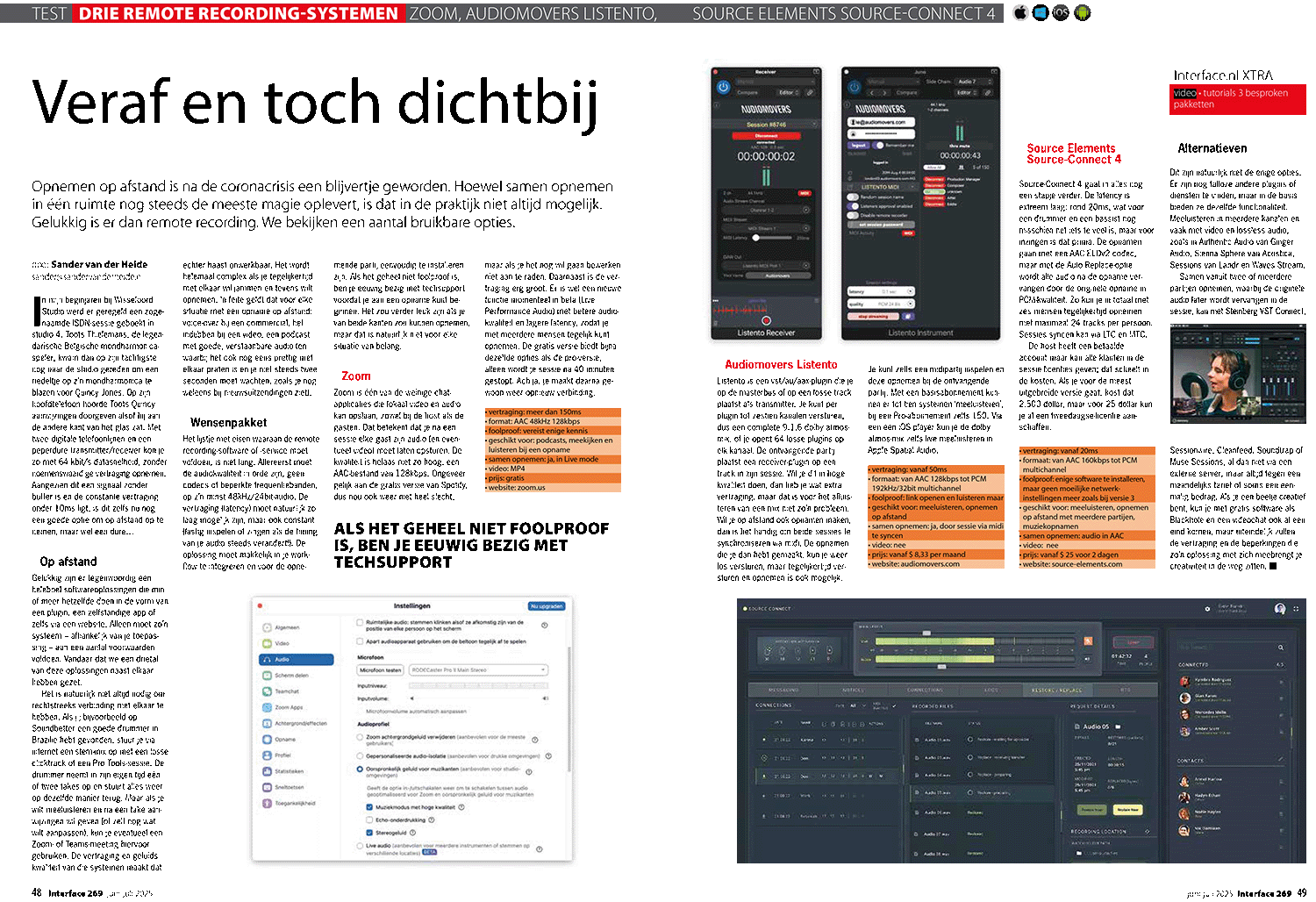Switch to the Restore / Replace tab
1316x902 pixels.
tap(1057, 691)
